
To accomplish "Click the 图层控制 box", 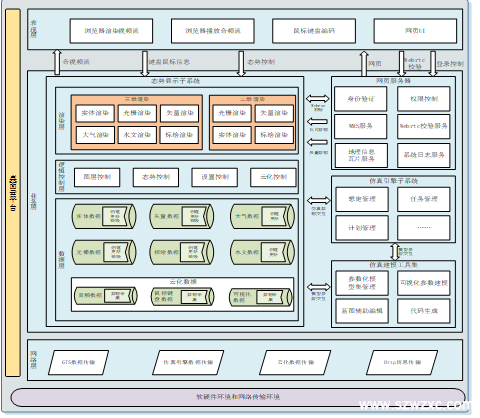I will [x=97, y=177].
